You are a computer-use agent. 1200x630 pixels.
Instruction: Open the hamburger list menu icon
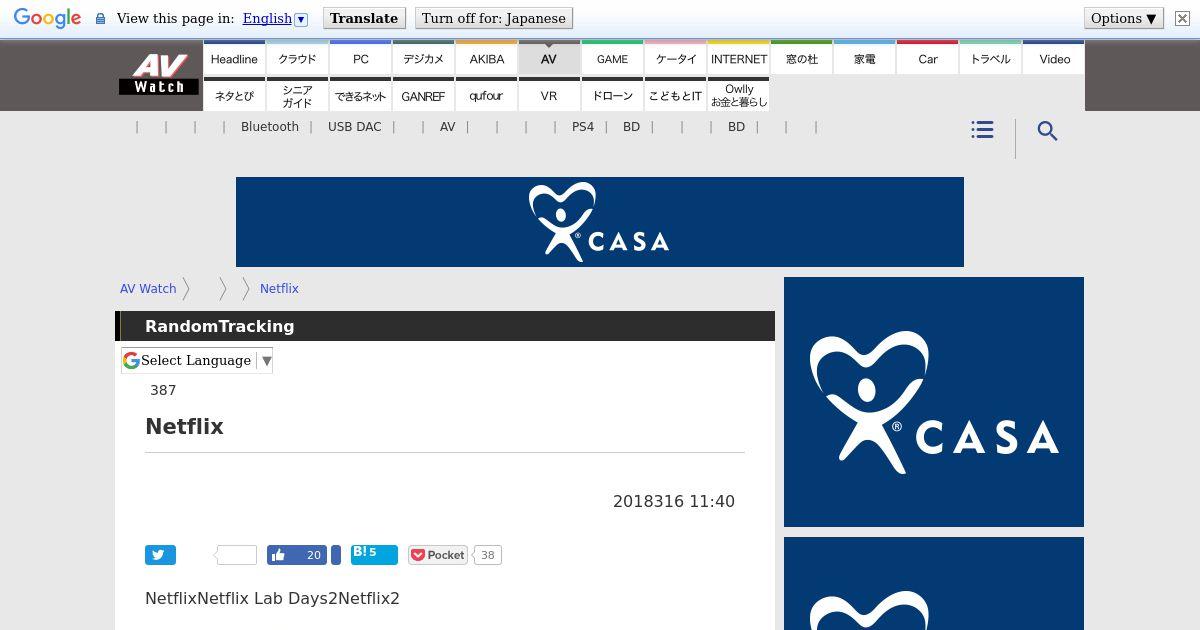pyautogui.click(x=982, y=130)
